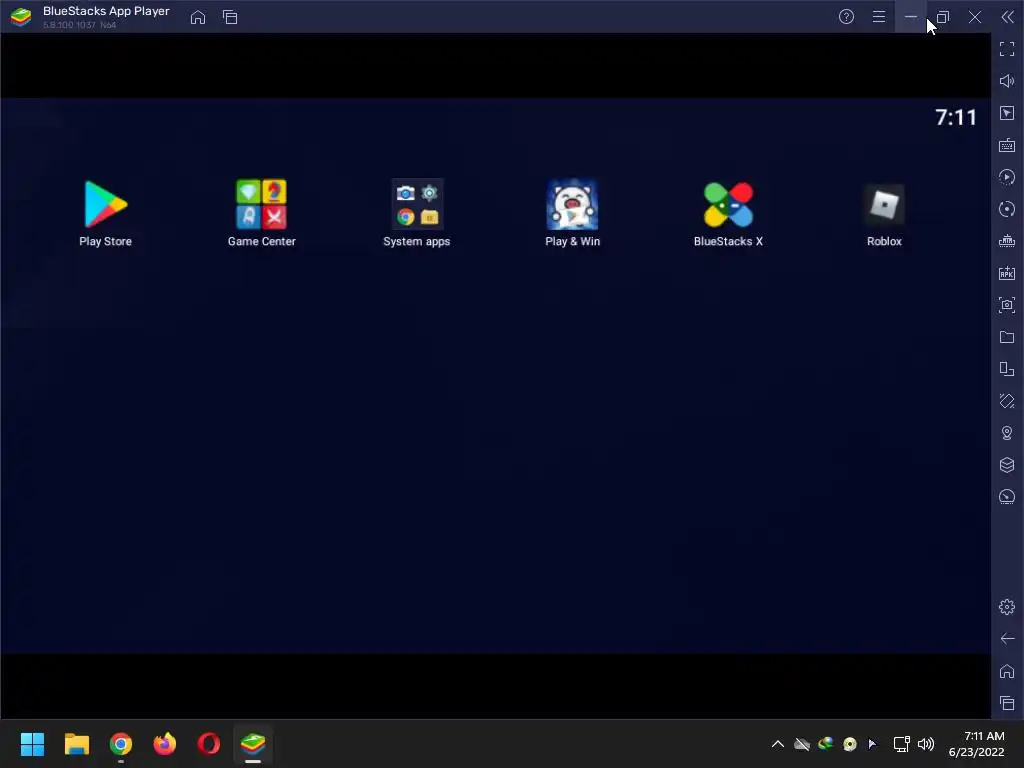This screenshot has width=1024, height=768.
Task: Launch BlueStacks X
Action: [728, 214]
